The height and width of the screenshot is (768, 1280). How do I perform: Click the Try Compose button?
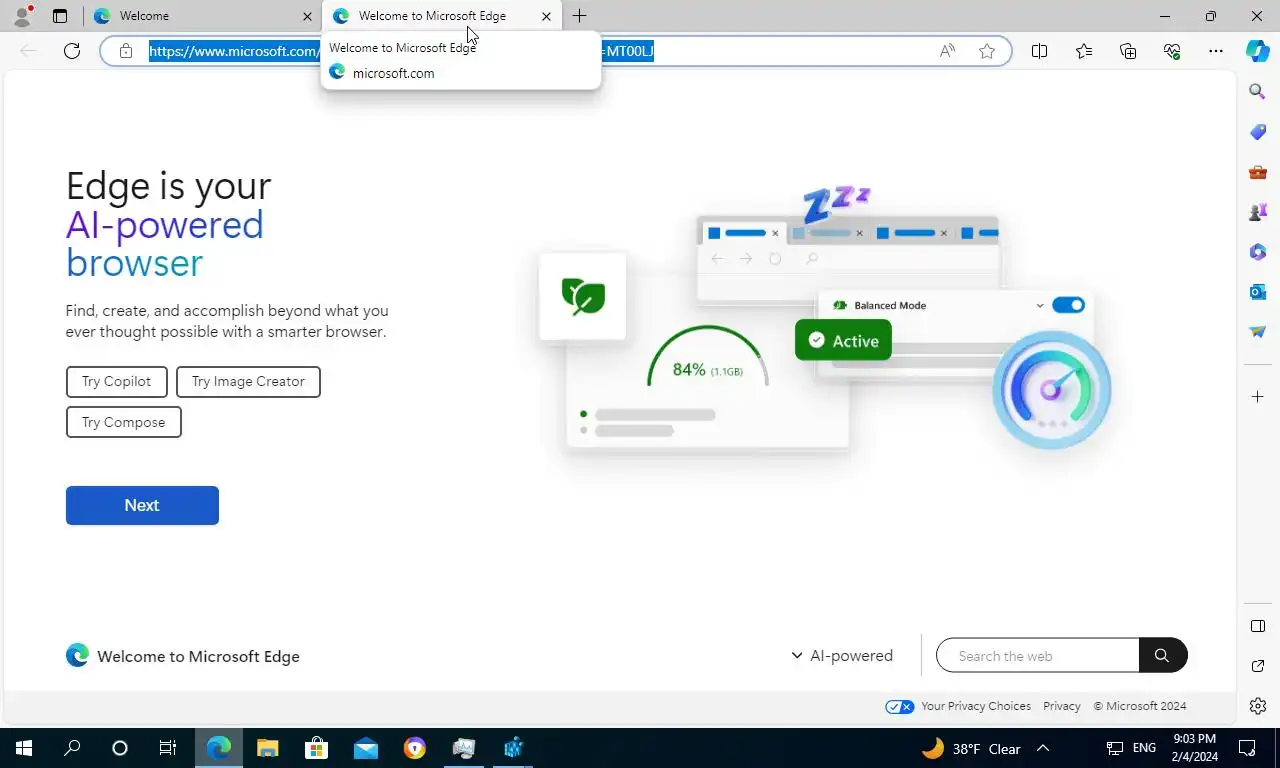[x=123, y=422]
